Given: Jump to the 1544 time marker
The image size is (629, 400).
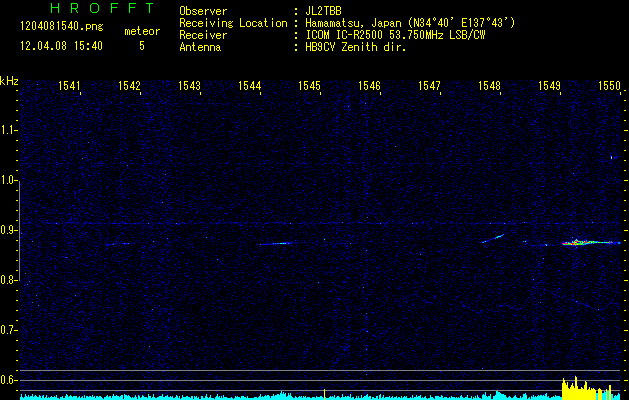Looking at the screenshot, I should (250, 87).
